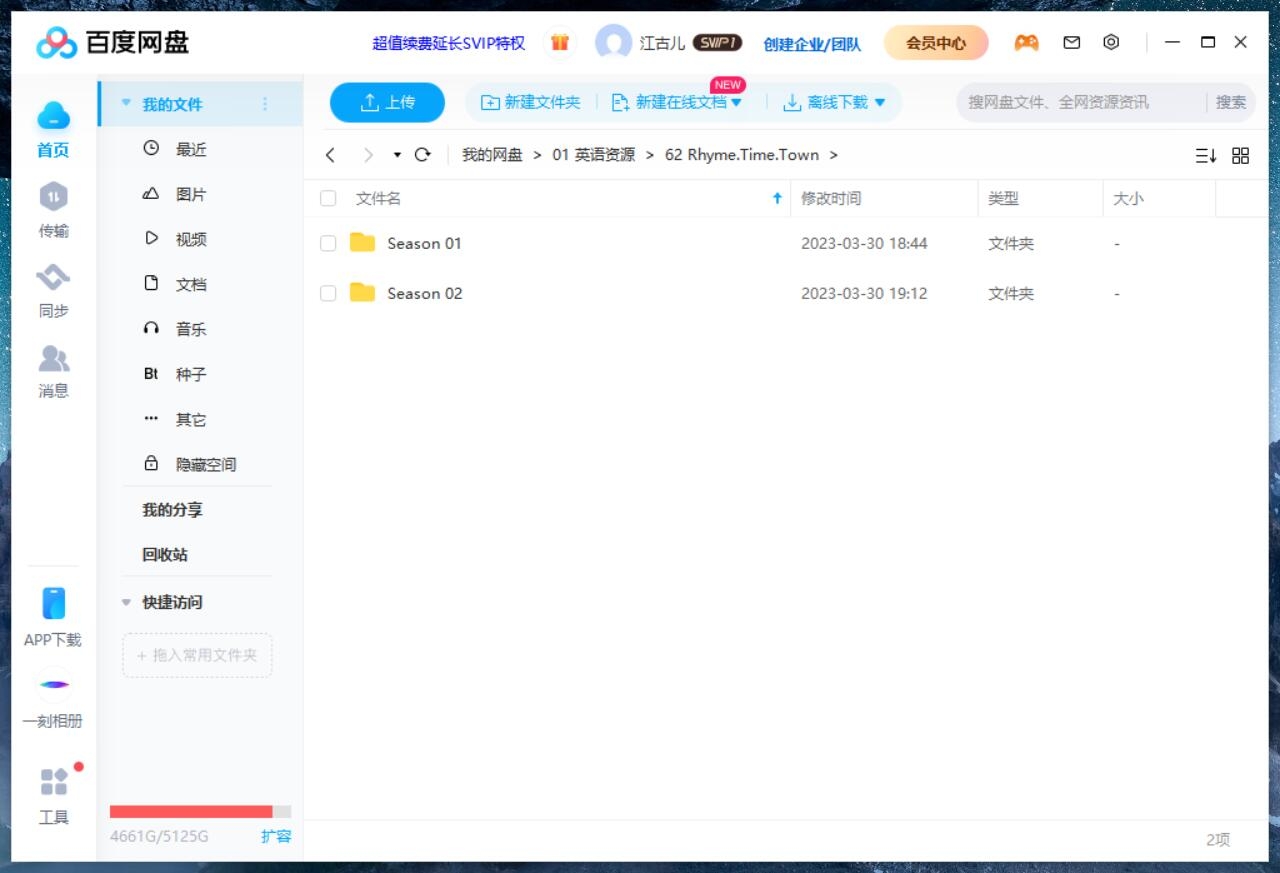Open settings via the gear icon
1280x873 pixels.
(1110, 42)
